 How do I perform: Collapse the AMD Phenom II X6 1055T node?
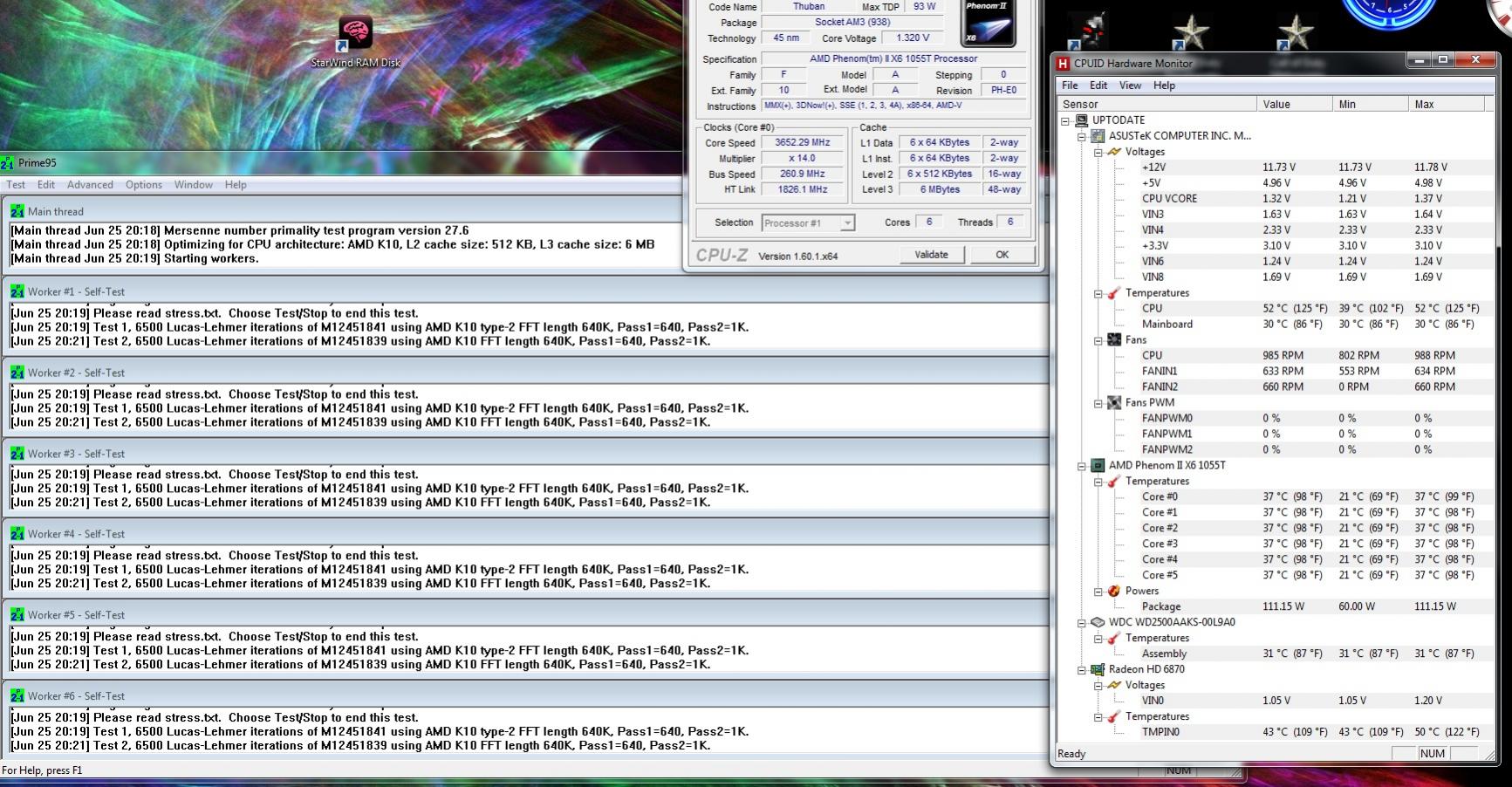[x=1082, y=466]
